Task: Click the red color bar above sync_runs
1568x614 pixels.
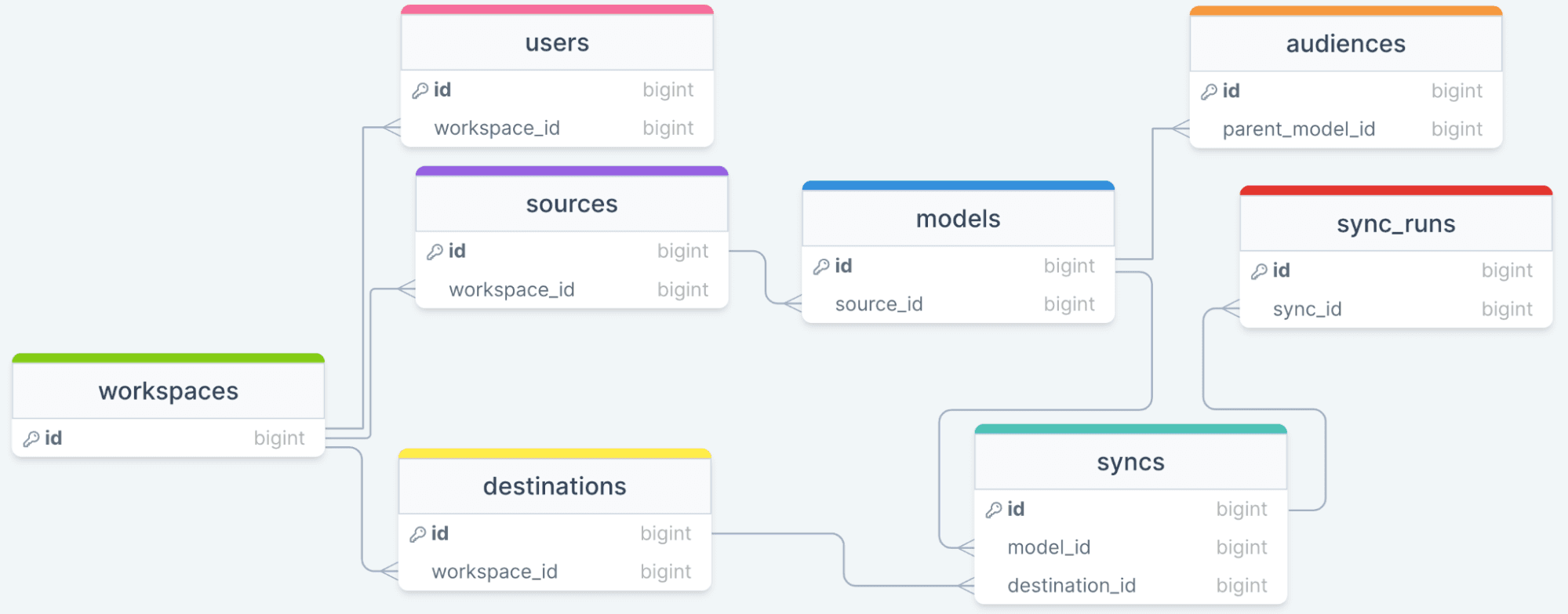Action: [1395, 191]
